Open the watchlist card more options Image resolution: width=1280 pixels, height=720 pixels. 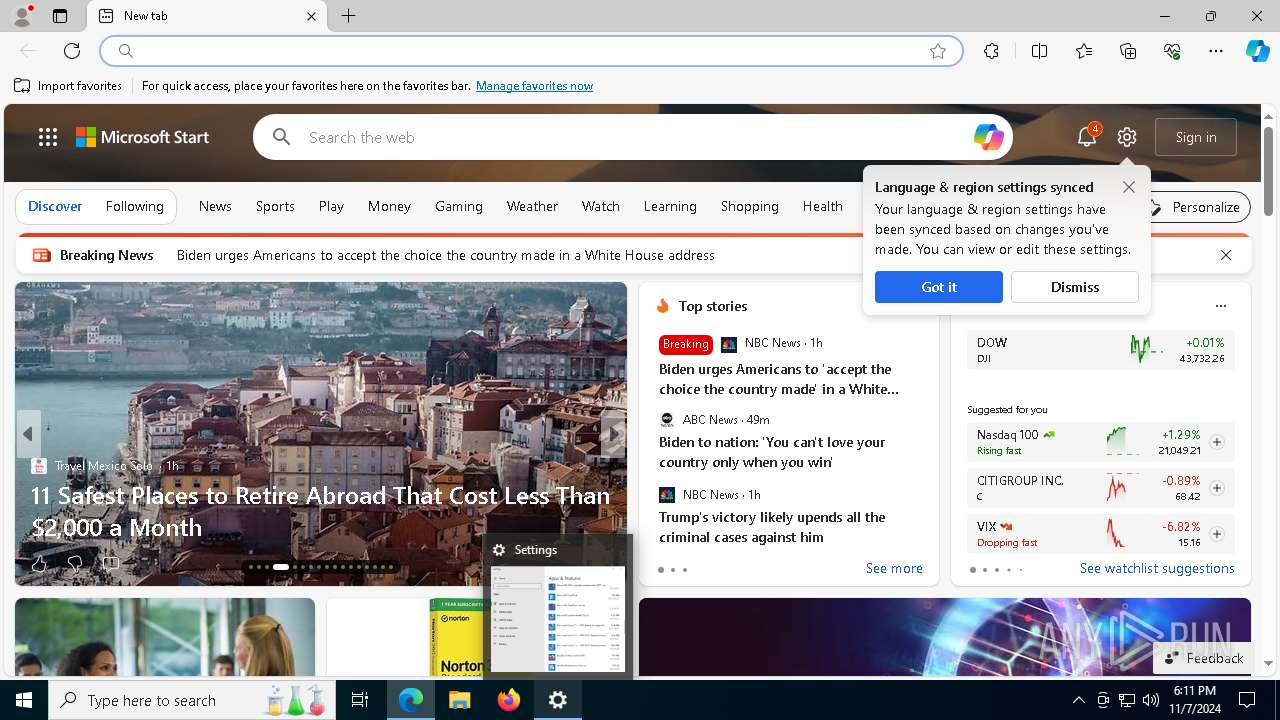coord(1220,306)
